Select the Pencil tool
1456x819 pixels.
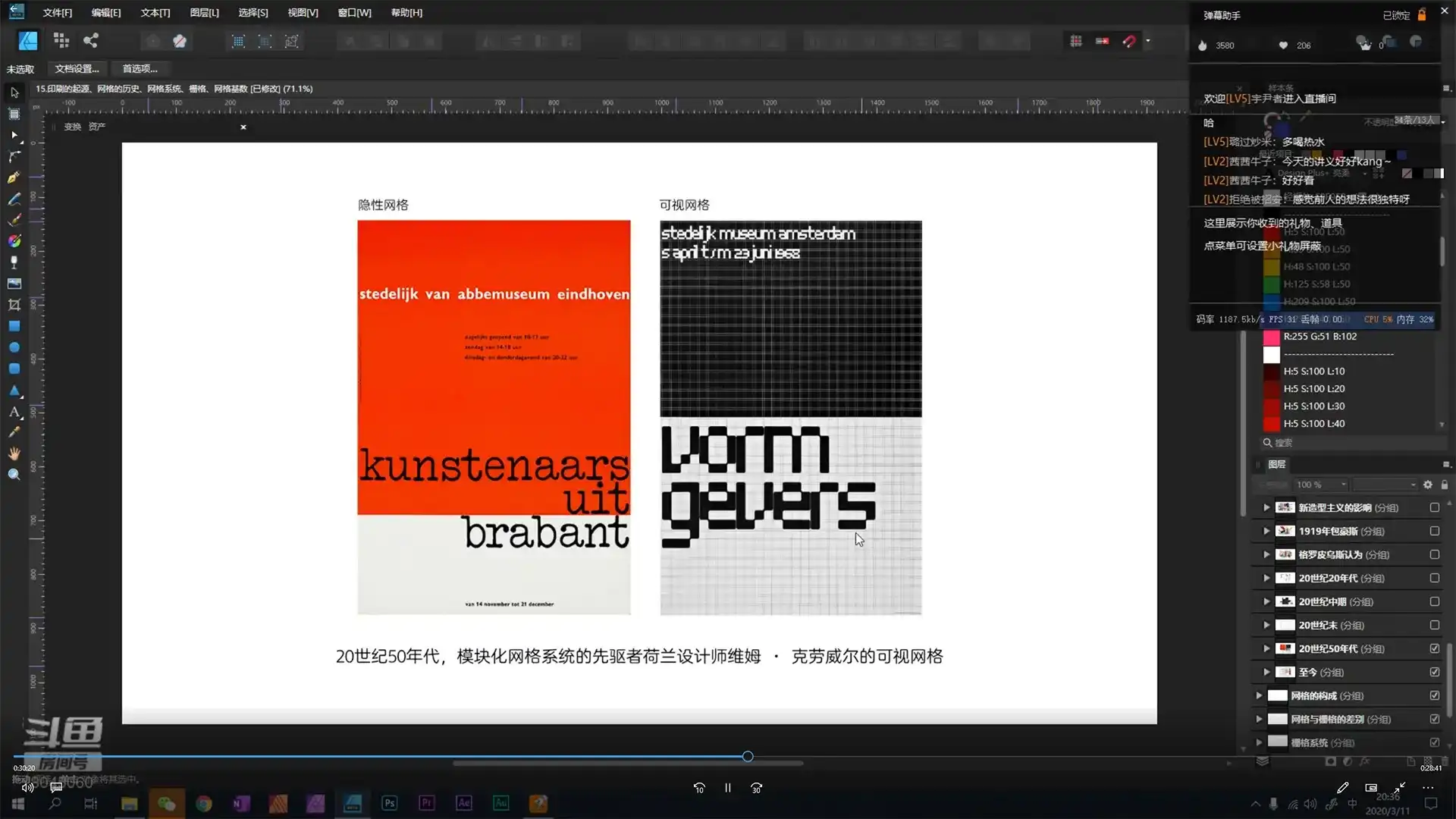pyautogui.click(x=14, y=199)
